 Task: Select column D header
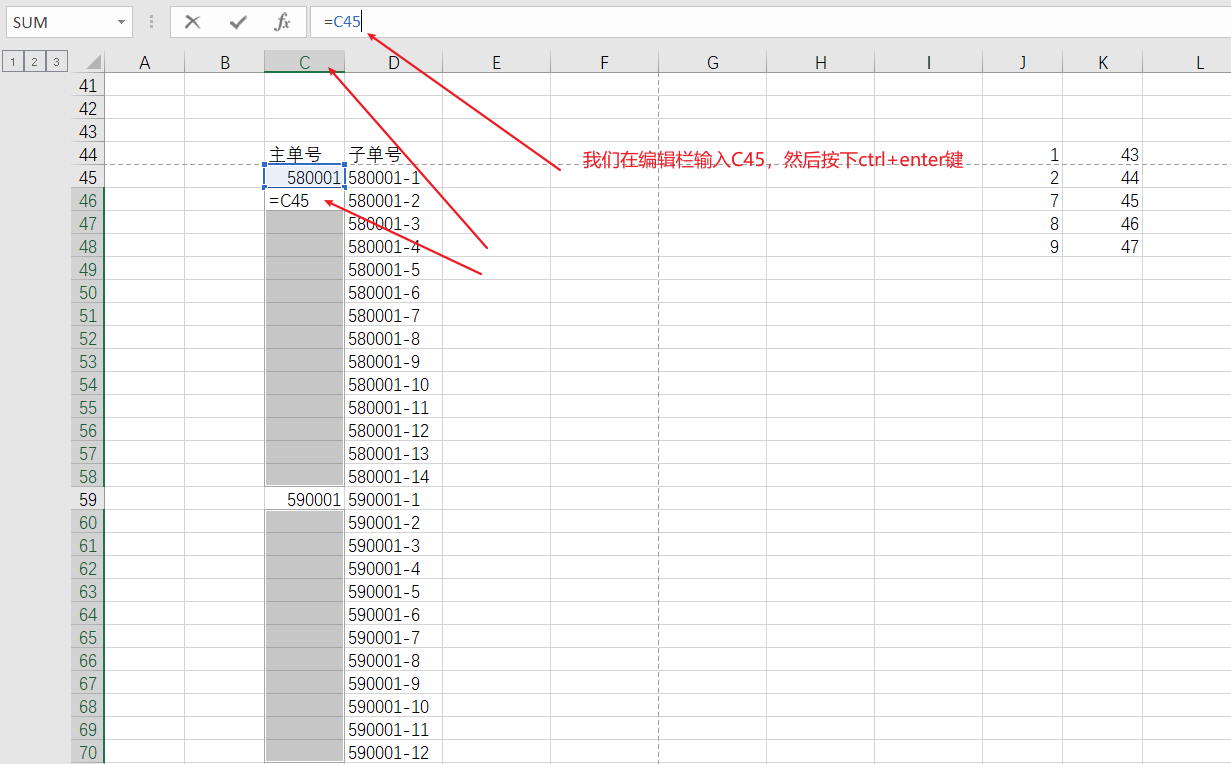[x=394, y=62]
